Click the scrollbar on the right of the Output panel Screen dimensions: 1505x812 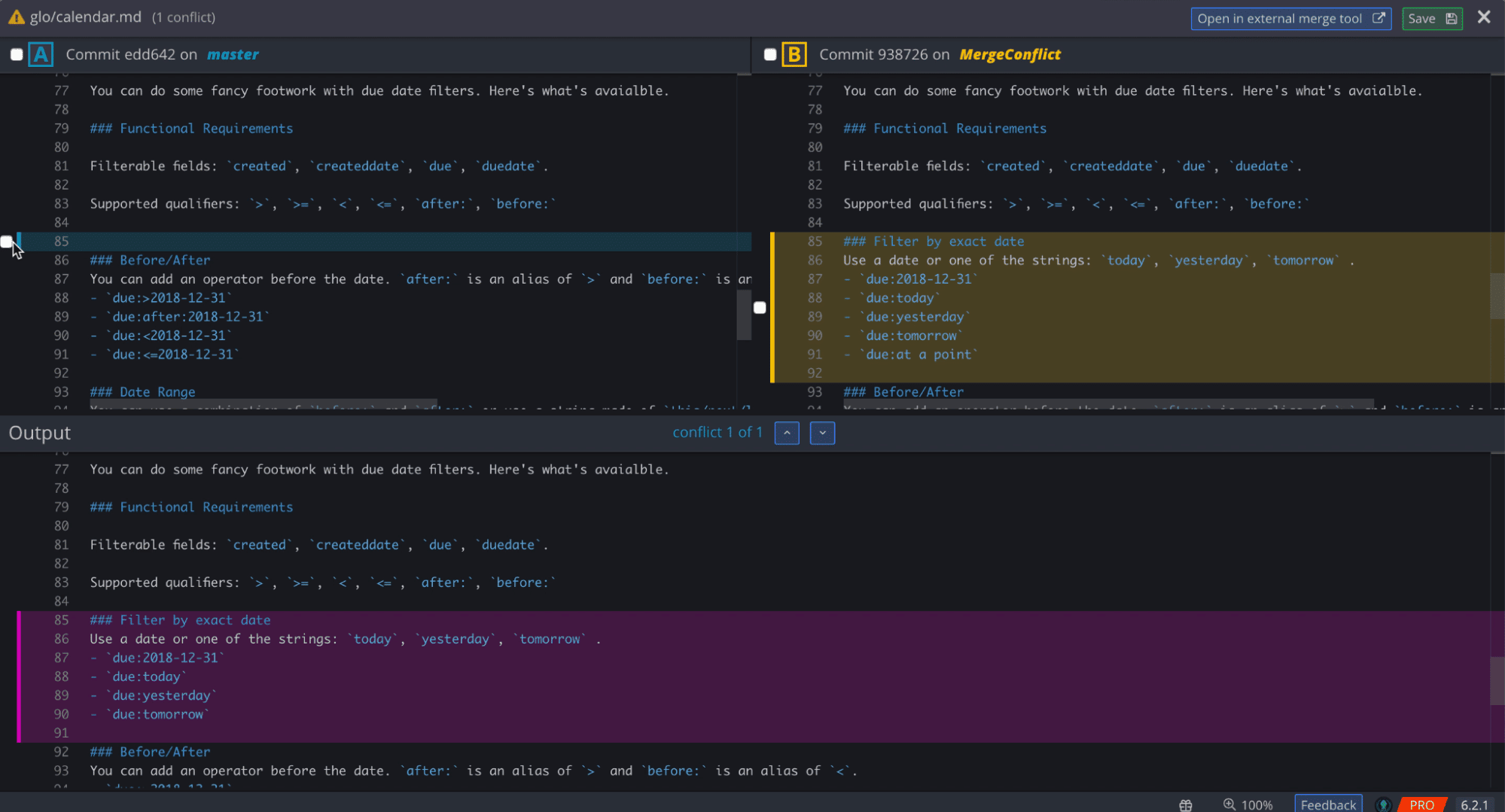(x=1497, y=677)
